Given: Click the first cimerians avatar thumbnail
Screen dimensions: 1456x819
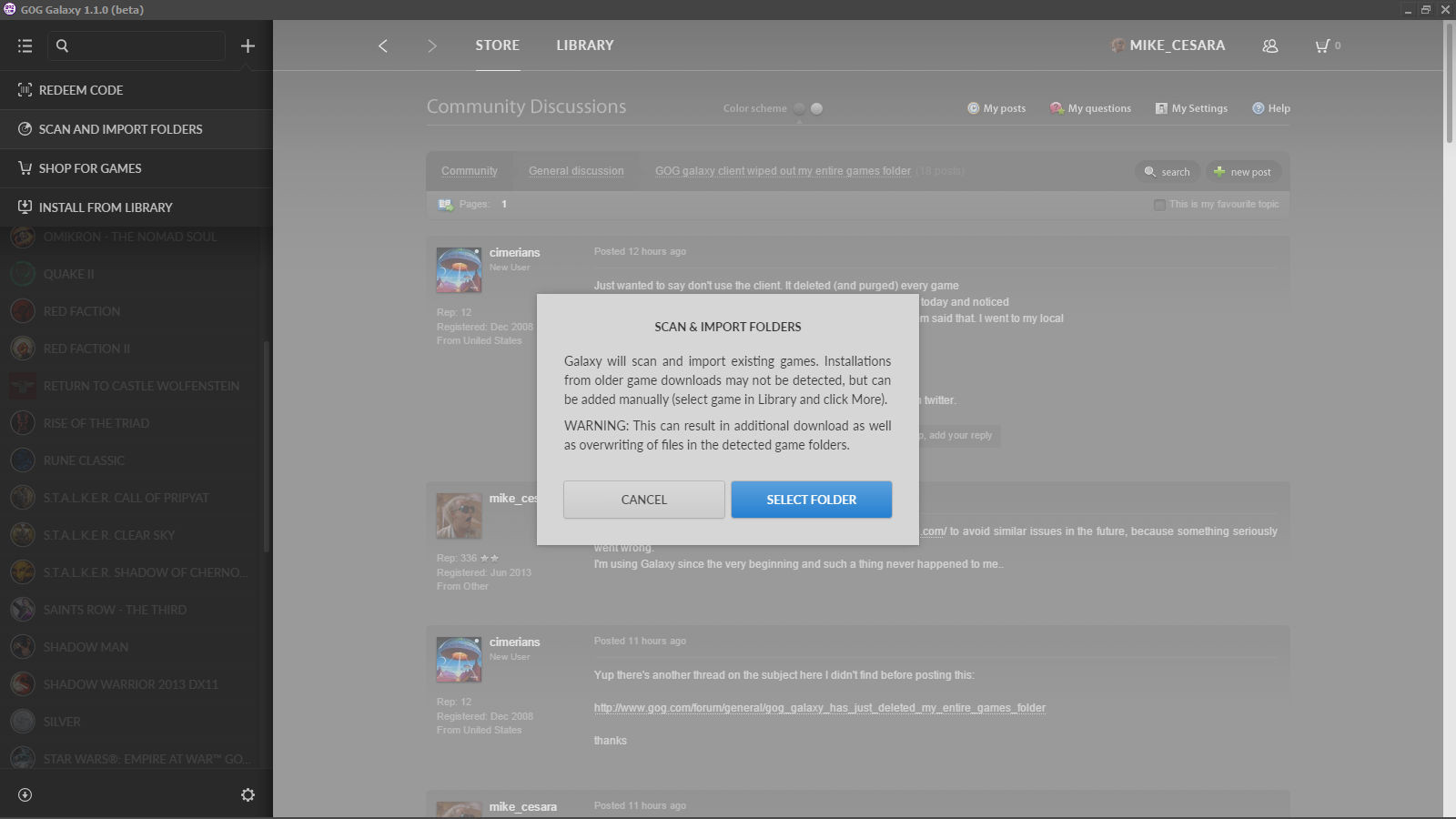Looking at the screenshot, I should [x=459, y=269].
